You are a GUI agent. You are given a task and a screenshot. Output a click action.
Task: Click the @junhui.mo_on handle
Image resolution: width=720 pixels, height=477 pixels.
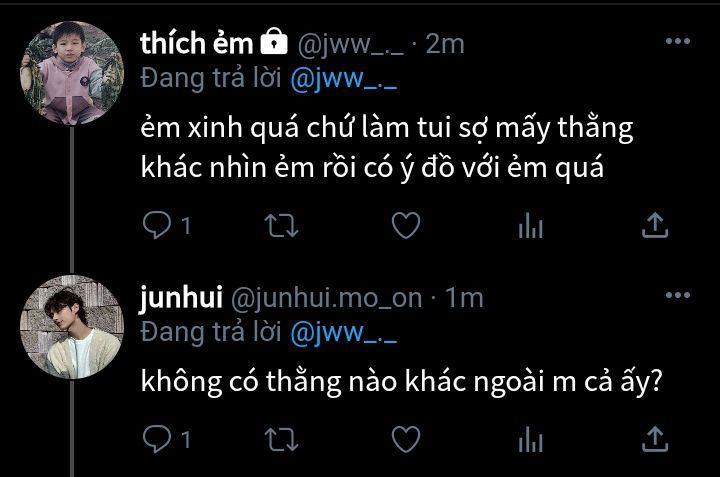326,298
